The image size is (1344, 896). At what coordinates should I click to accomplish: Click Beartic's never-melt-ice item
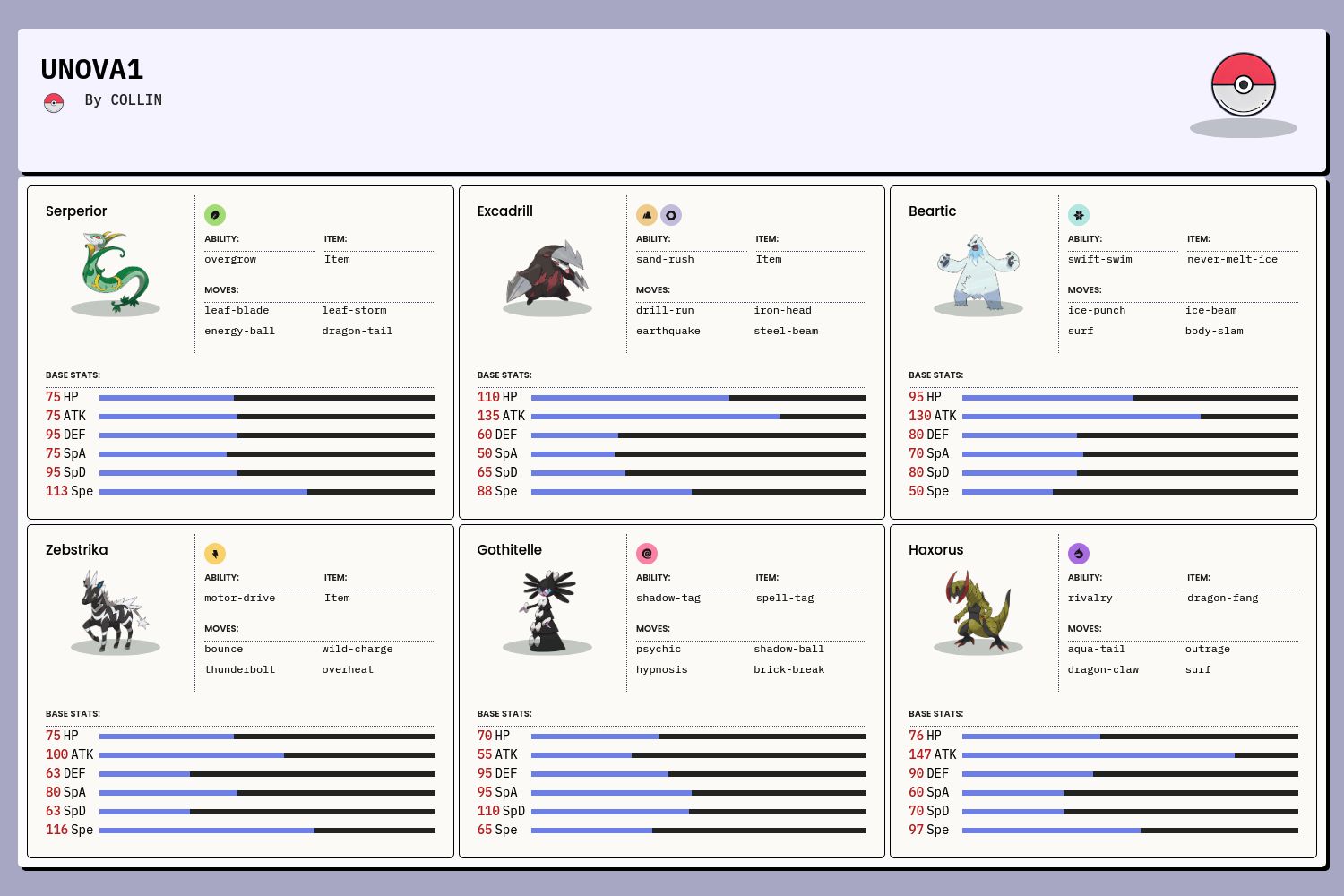1232,260
